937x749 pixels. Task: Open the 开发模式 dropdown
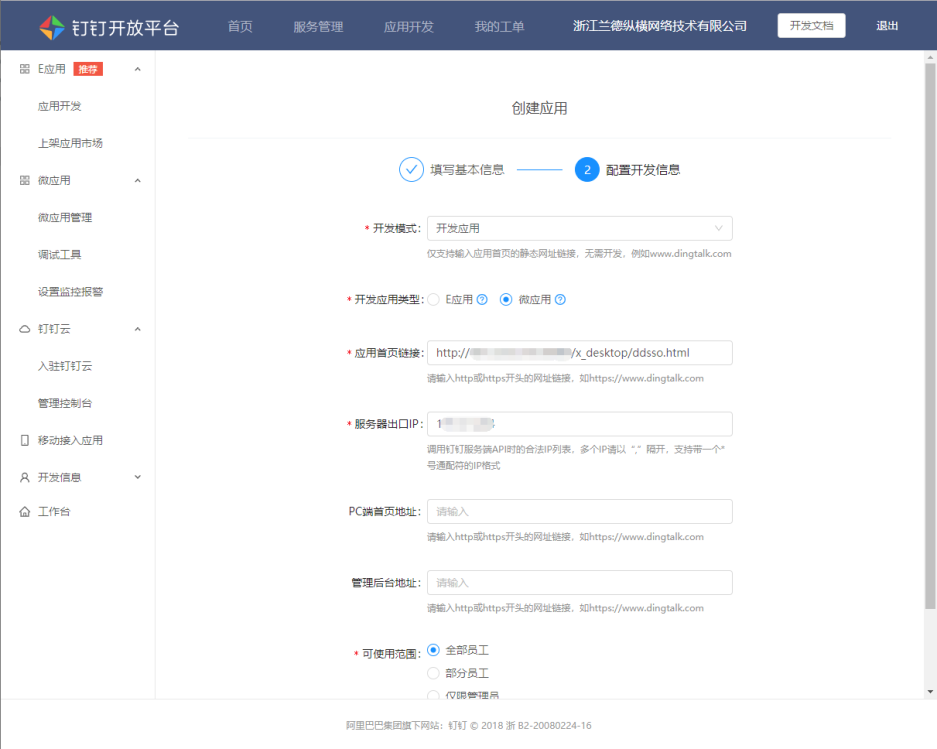pyautogui.click(x=579, y=228)
